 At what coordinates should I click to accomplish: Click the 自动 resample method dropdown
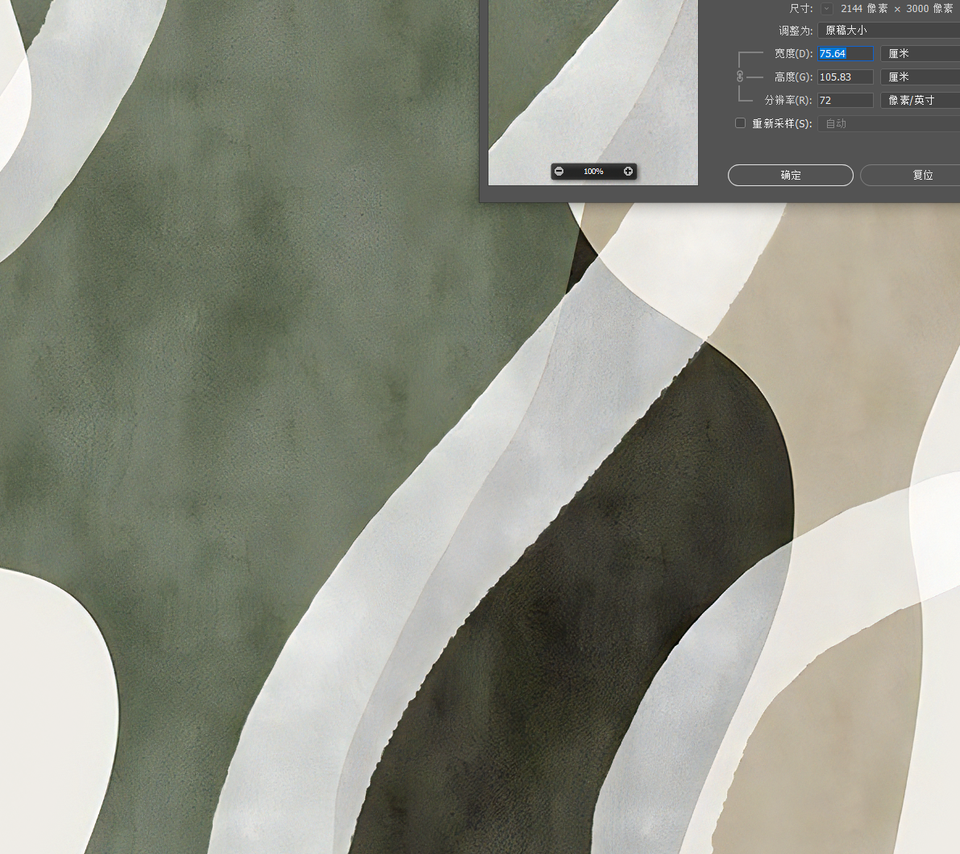(x=888, y=123)
